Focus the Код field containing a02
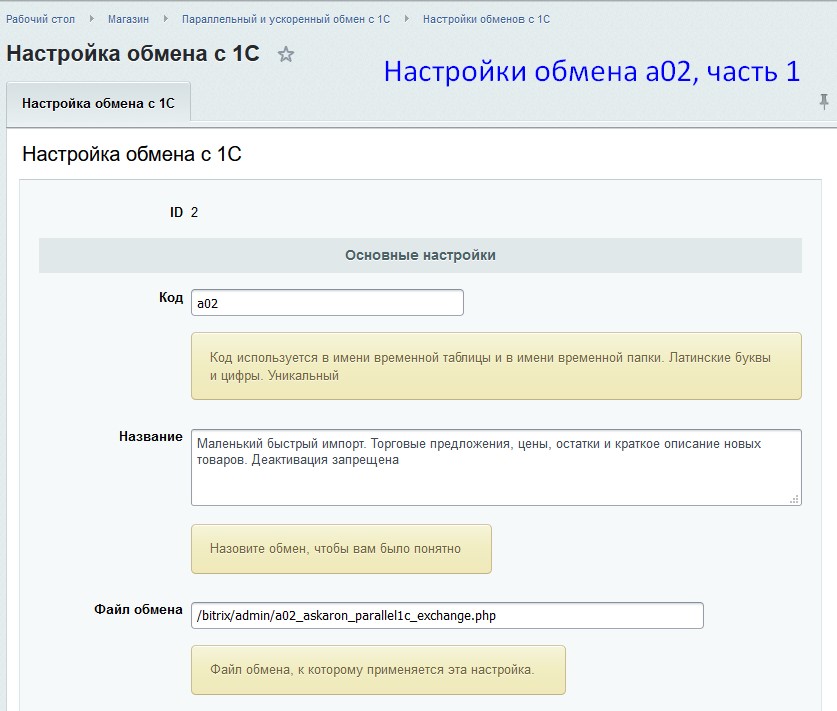The width and height of the screenshot is (837, 711). (327, 303)
